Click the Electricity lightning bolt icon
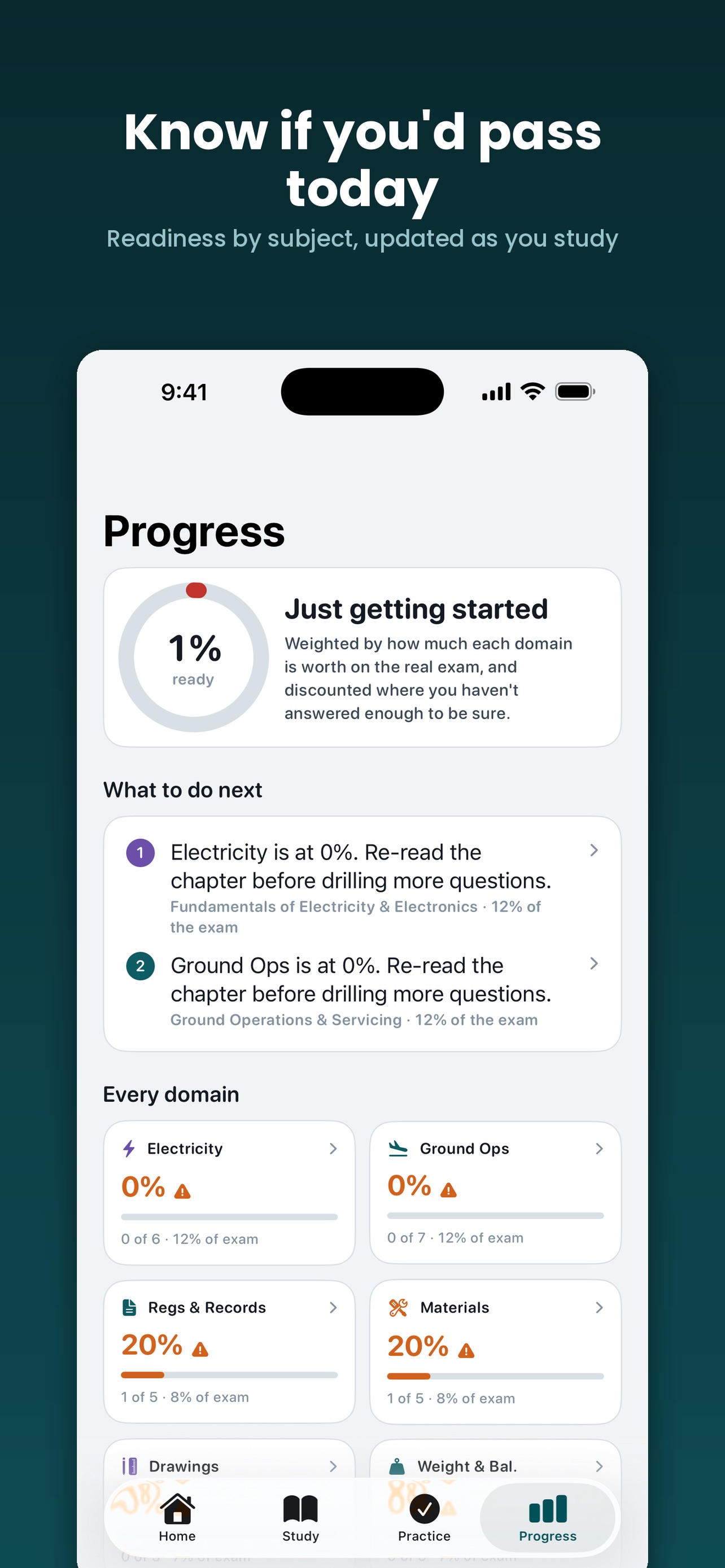This screenshot has width=725, height=1568. [128, 1149]
